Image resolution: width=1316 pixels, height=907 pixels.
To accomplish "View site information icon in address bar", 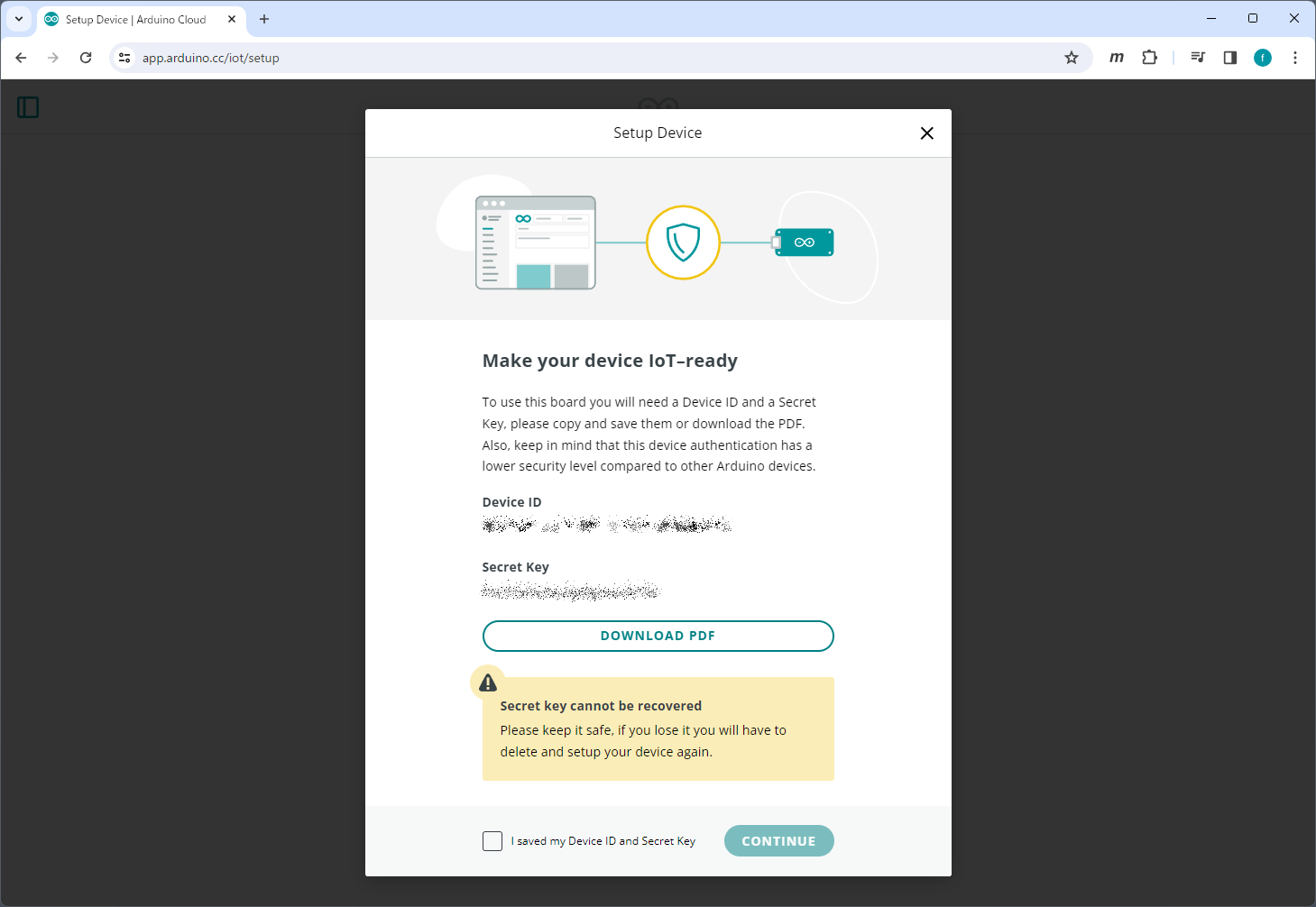I will [124, 58].
